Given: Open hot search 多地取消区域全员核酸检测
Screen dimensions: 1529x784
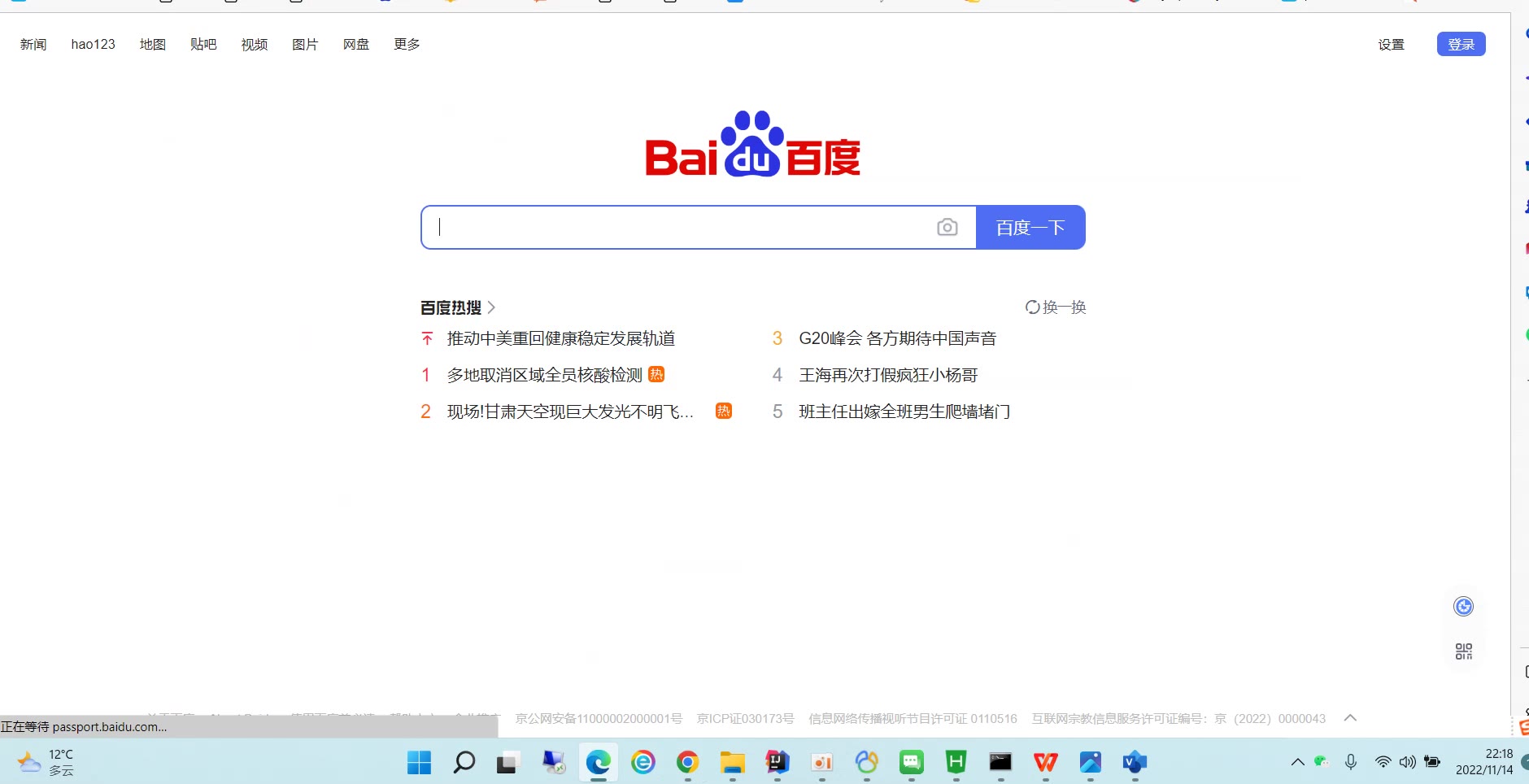Looking at the screenshot, I should tap(545, 375).
